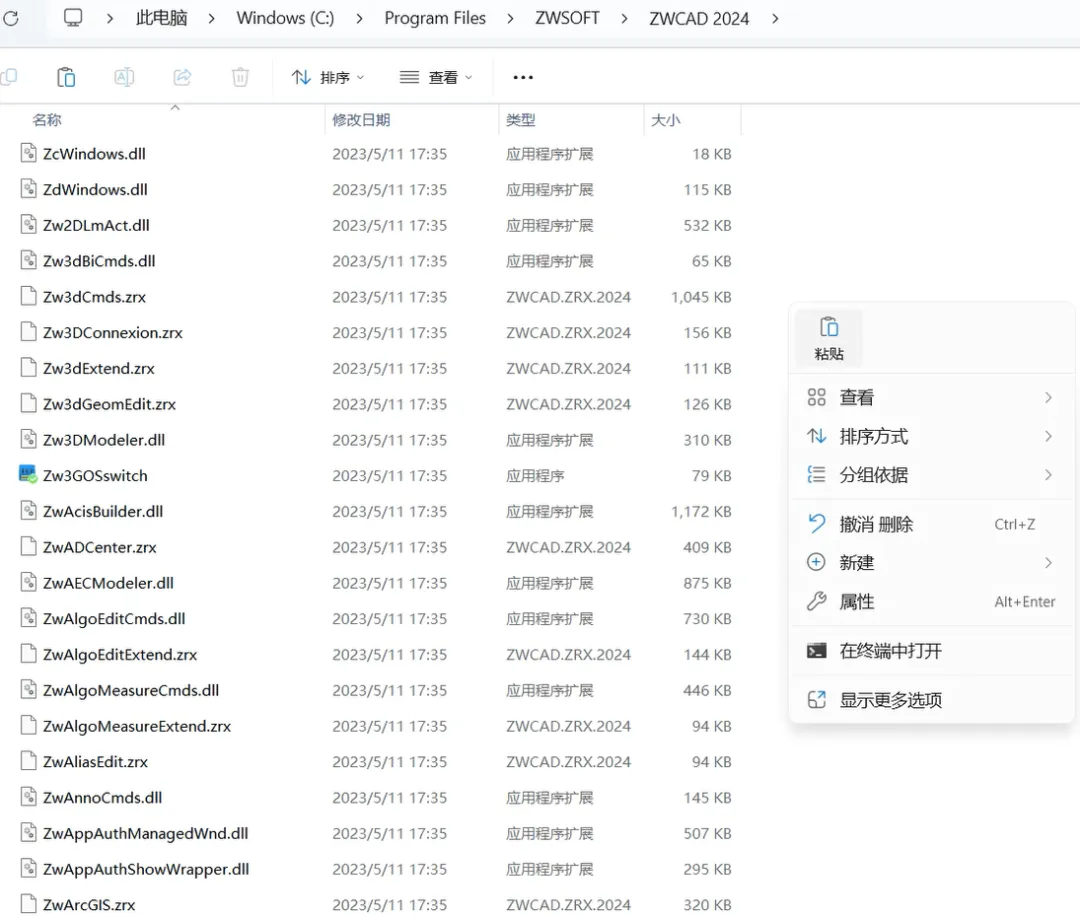The width and height of the screenshot is (1080, 917).
Task: Click the rename icon in toolbar
Action: pos(124,76)
